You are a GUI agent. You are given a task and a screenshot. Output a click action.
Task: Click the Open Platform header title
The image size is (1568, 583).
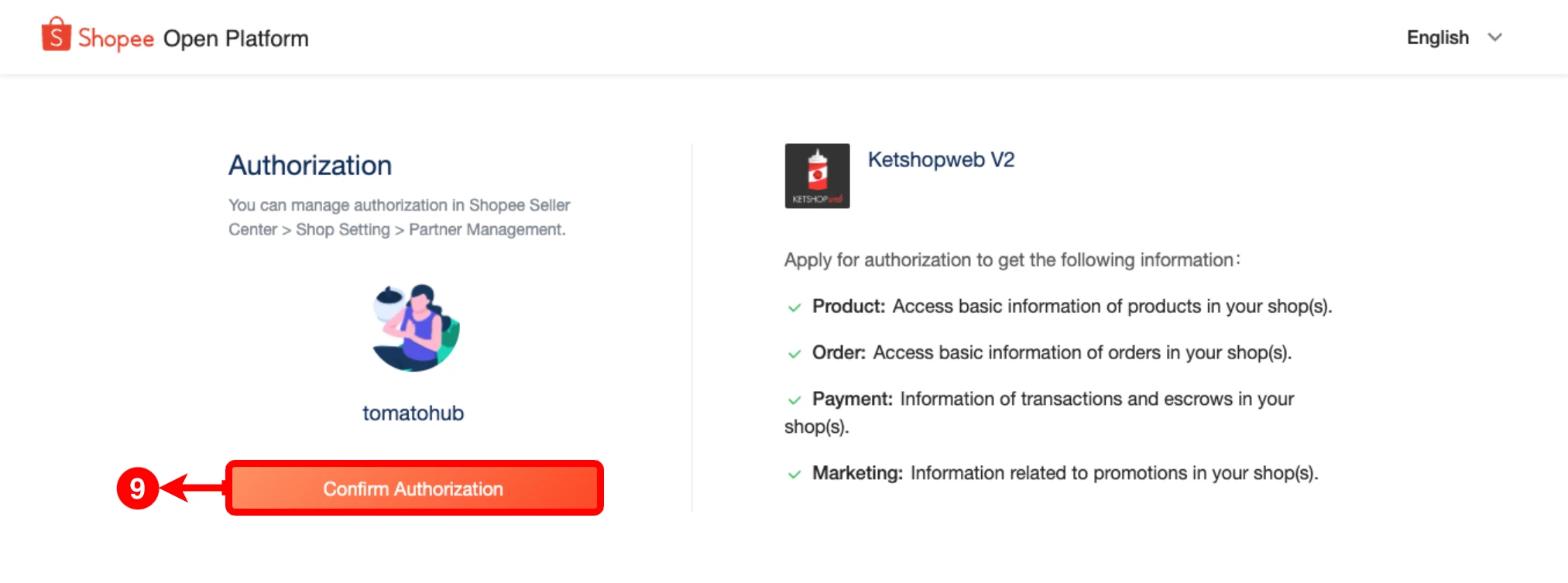pos(235,39)
